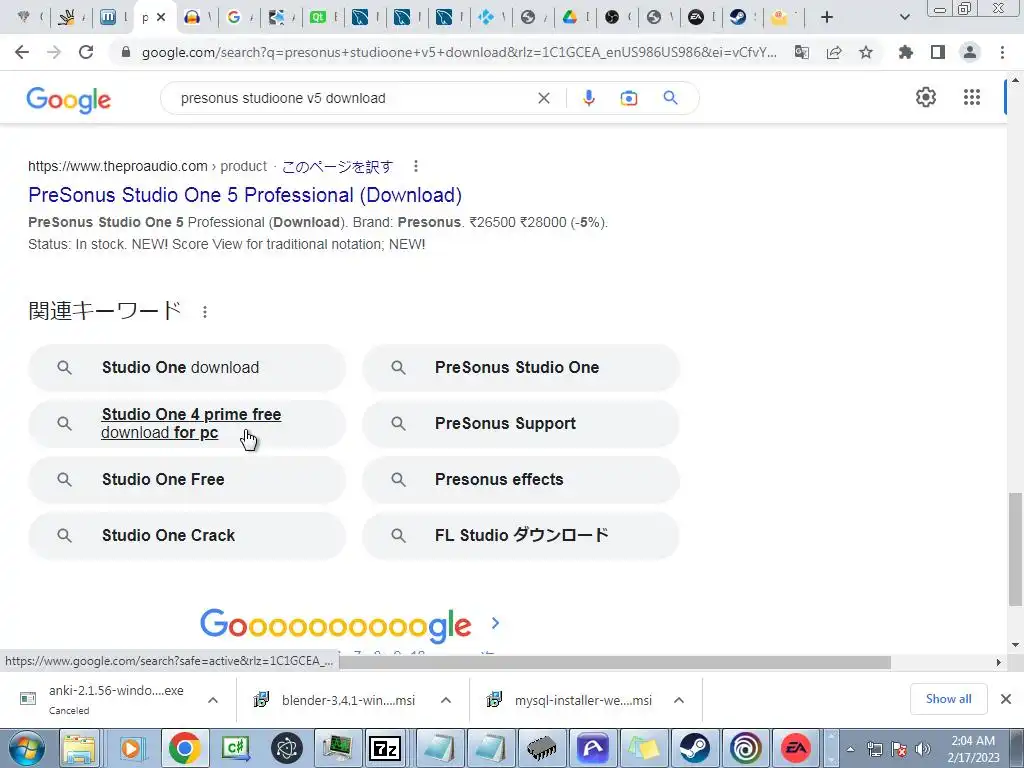Viewport: 1024px width, 768px height.
Task: Show hidden system tray icons
Action: [x=850, y=749]
